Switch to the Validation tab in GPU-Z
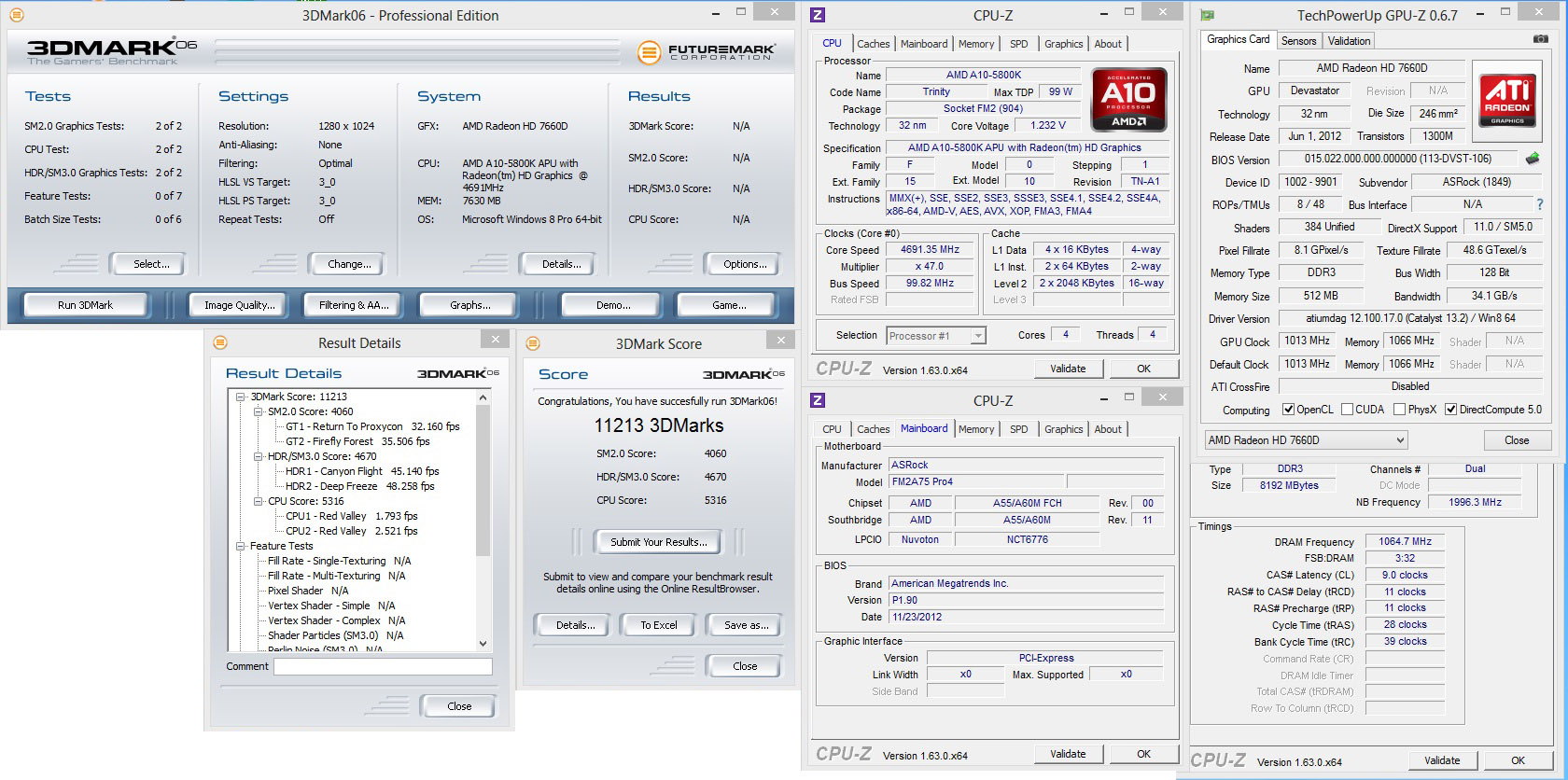Viewport: 1568px width, 780px height. (x=1349, y=41)
